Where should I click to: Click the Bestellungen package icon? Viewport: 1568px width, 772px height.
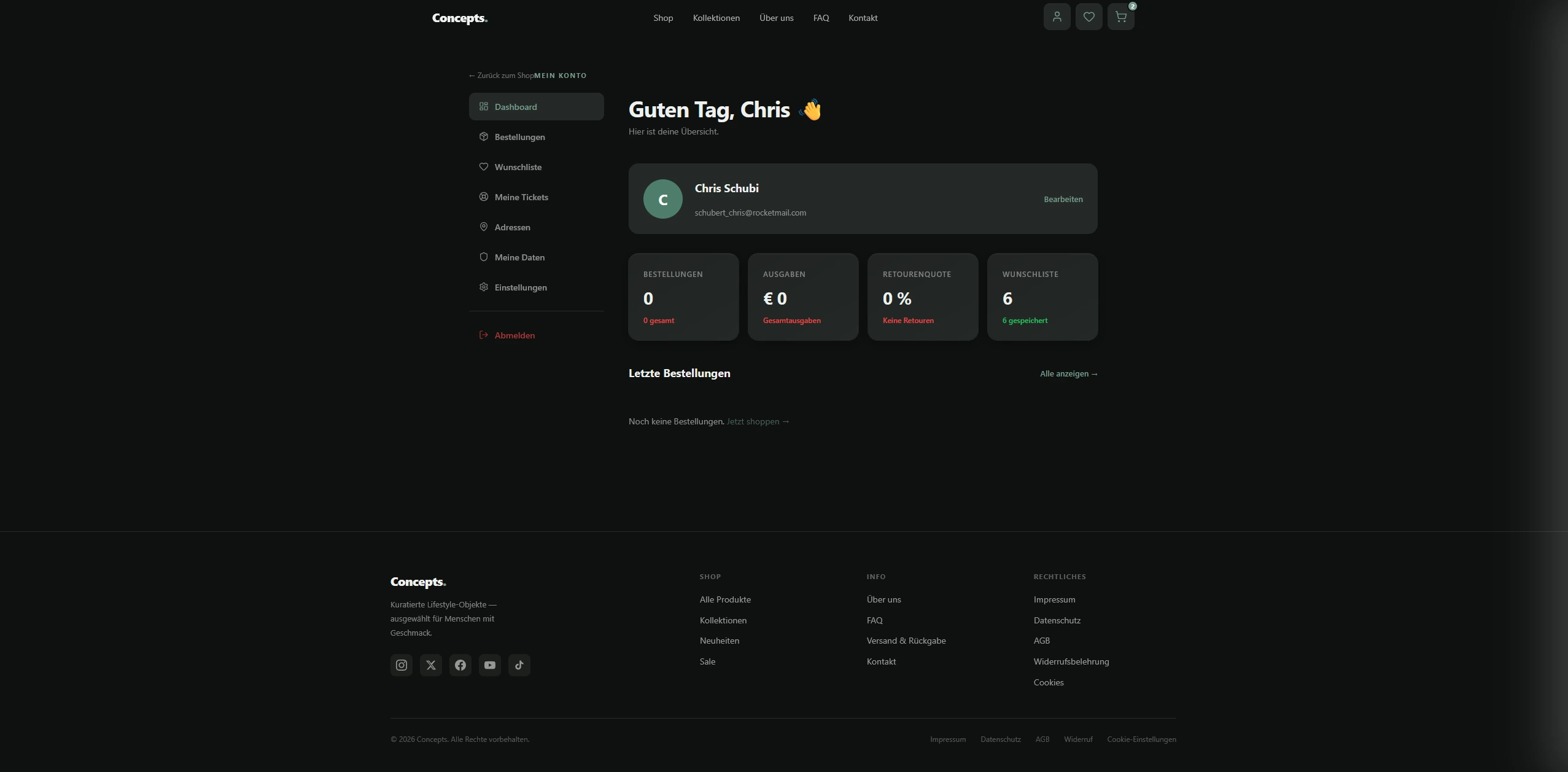pos(484,136)
